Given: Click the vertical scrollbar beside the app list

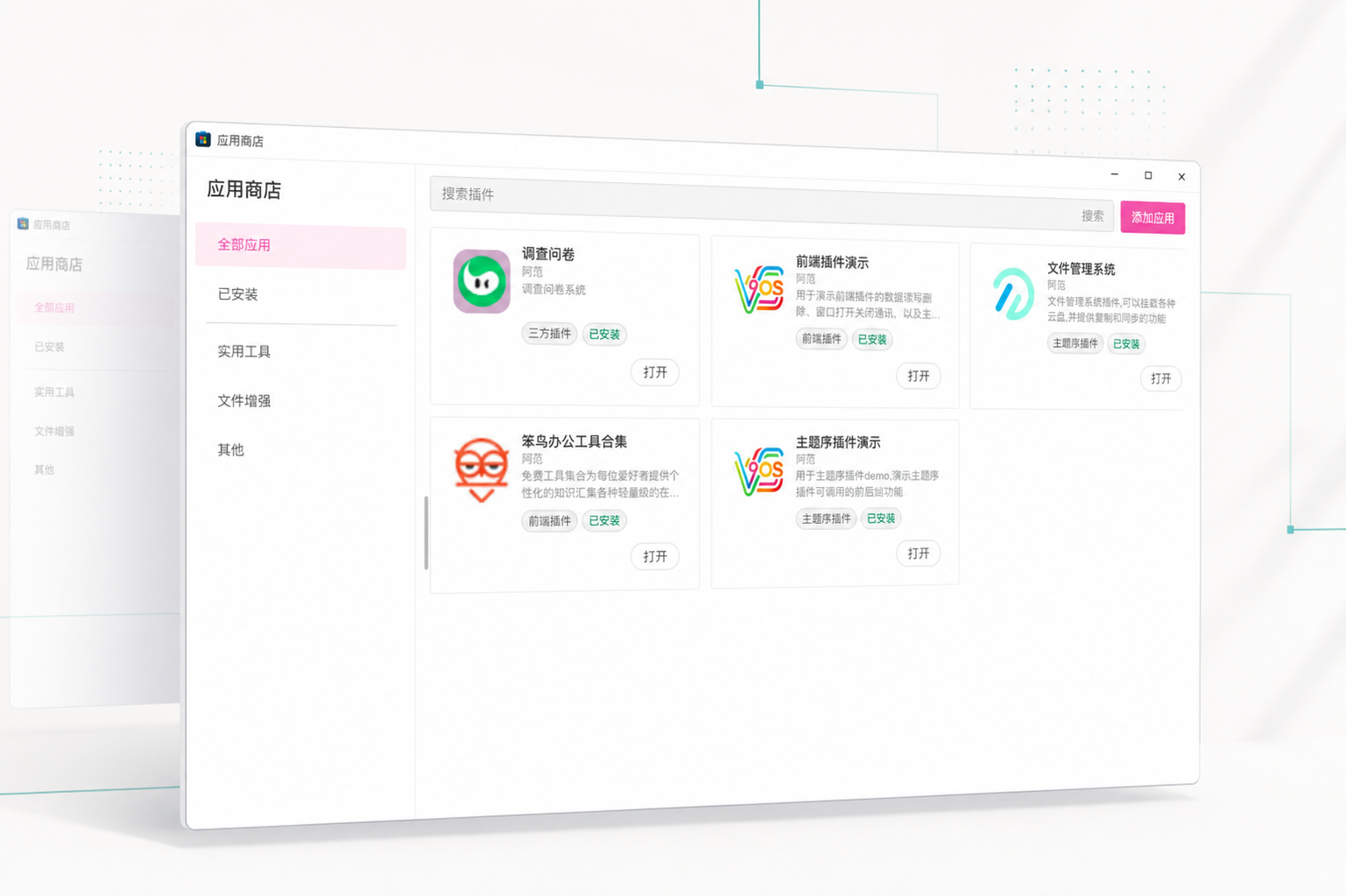Looking at the screenshot, I should (x=426, y=533).
